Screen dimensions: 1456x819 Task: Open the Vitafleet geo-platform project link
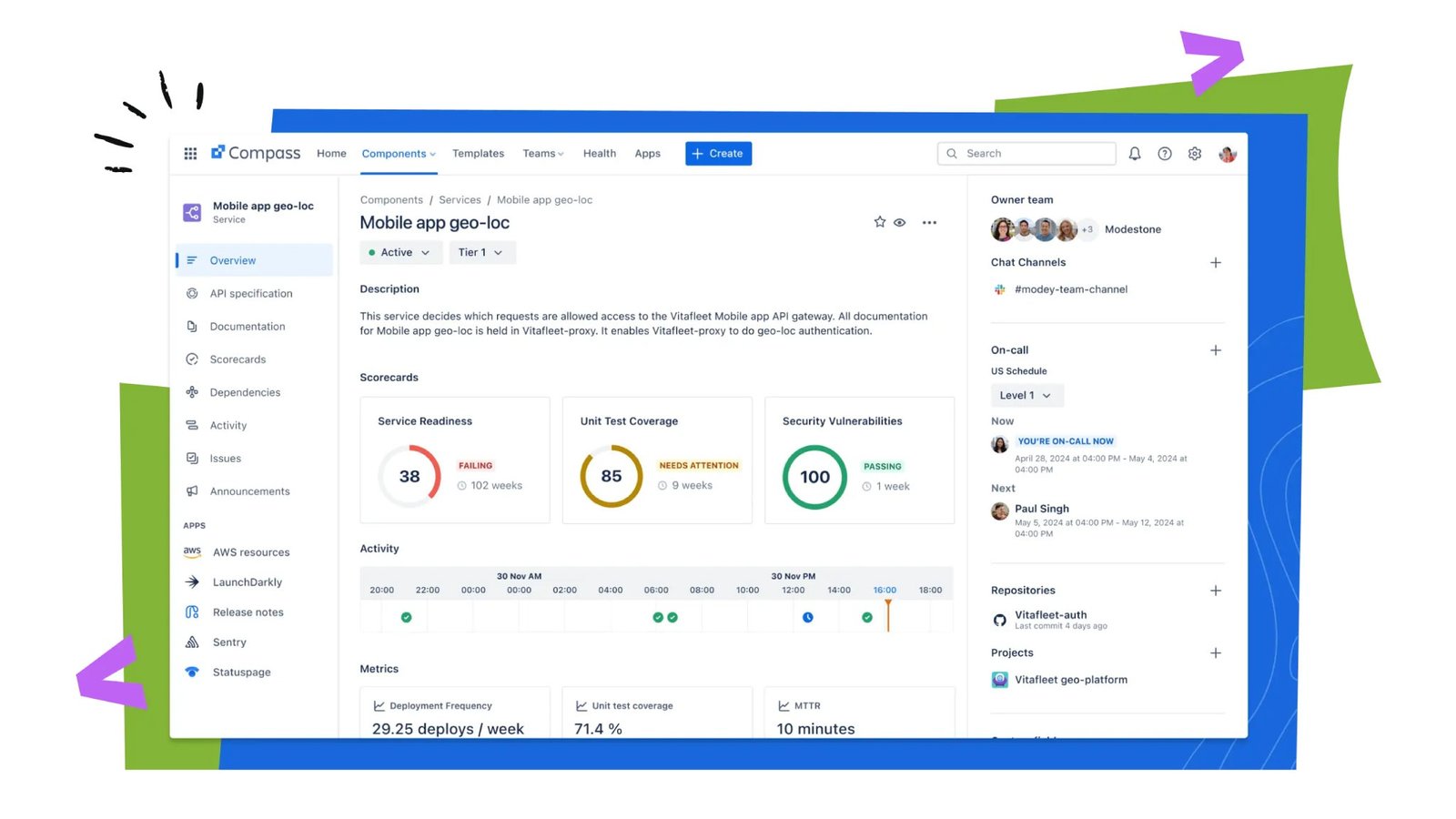(1071, 679)
